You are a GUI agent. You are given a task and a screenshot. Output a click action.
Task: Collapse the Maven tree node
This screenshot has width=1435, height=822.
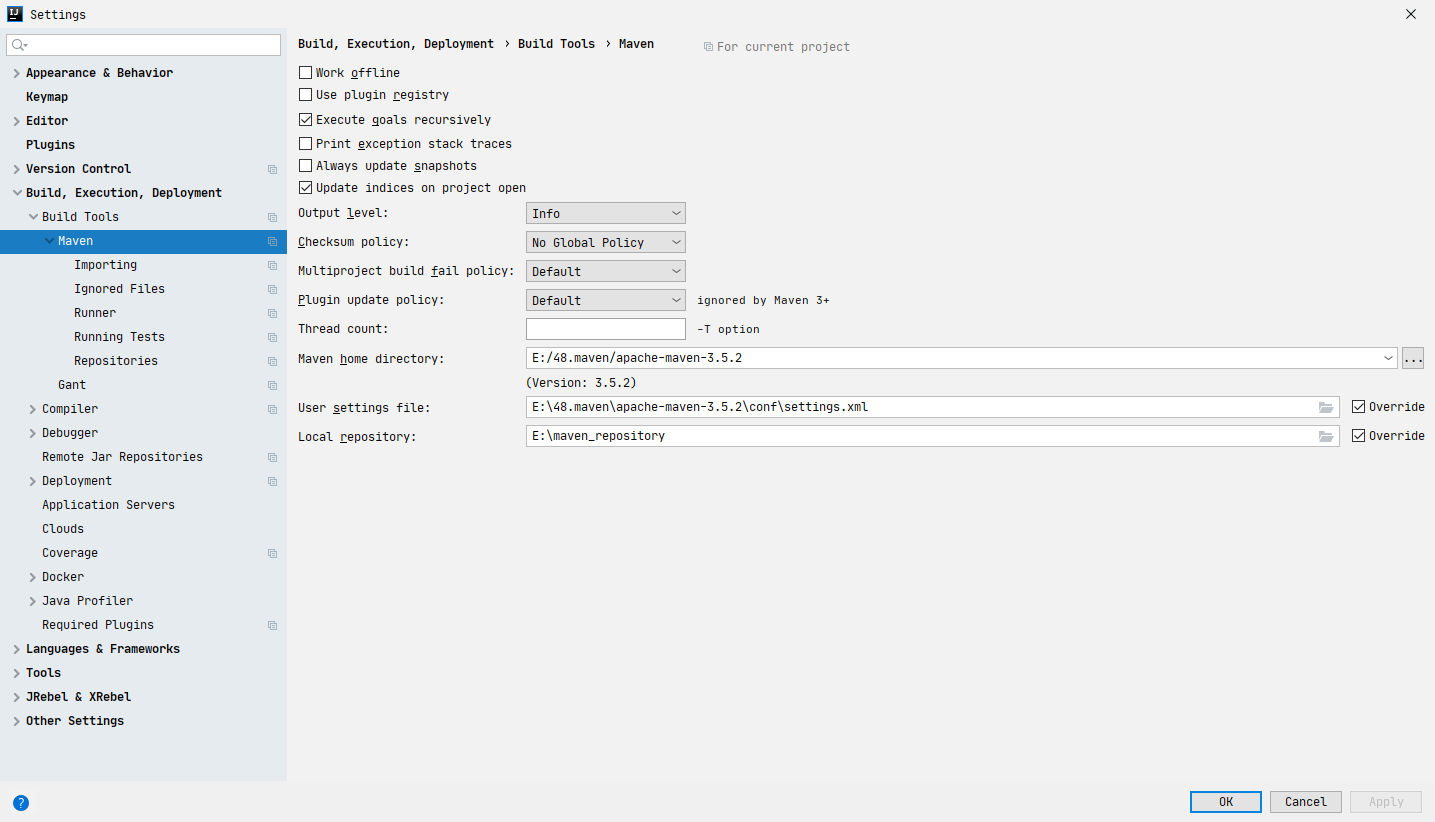[49, 241]
